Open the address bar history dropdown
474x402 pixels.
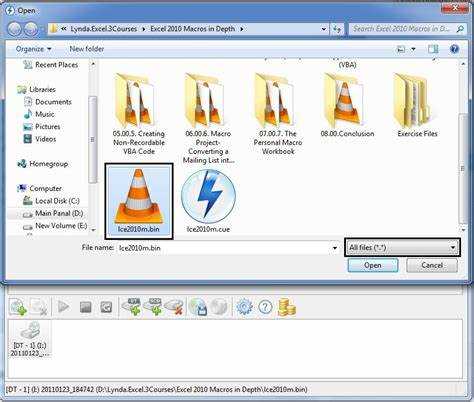(x=323, y=29)
